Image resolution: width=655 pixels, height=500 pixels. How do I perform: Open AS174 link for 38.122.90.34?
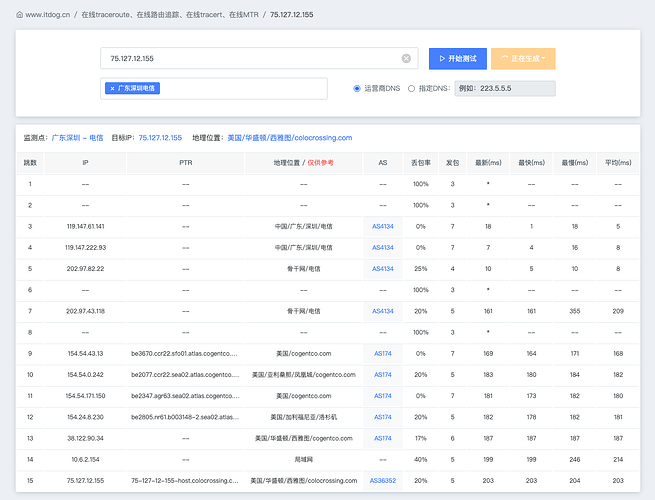[383, 438]
